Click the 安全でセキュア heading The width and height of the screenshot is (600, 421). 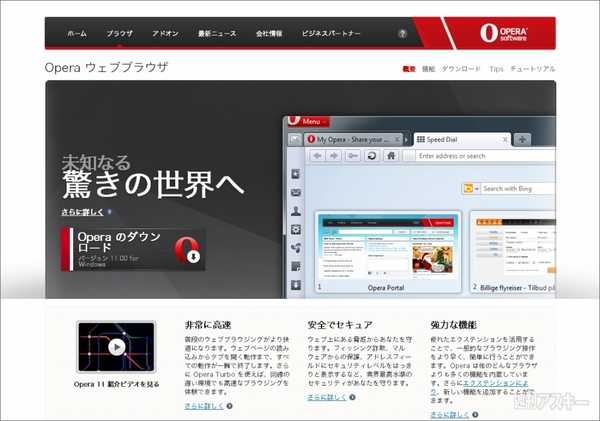340,325
